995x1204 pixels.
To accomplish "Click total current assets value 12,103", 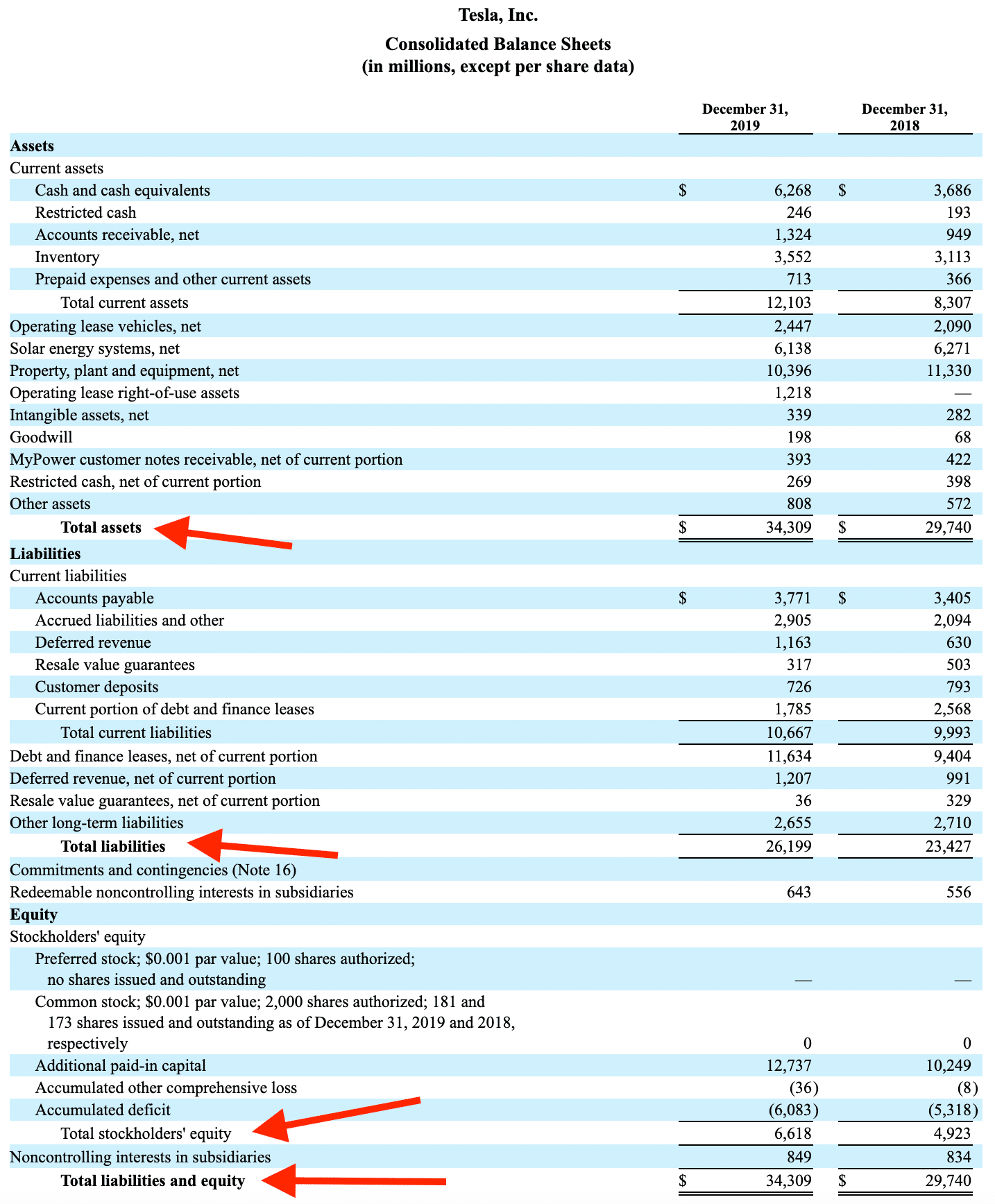I will (788, 302).
